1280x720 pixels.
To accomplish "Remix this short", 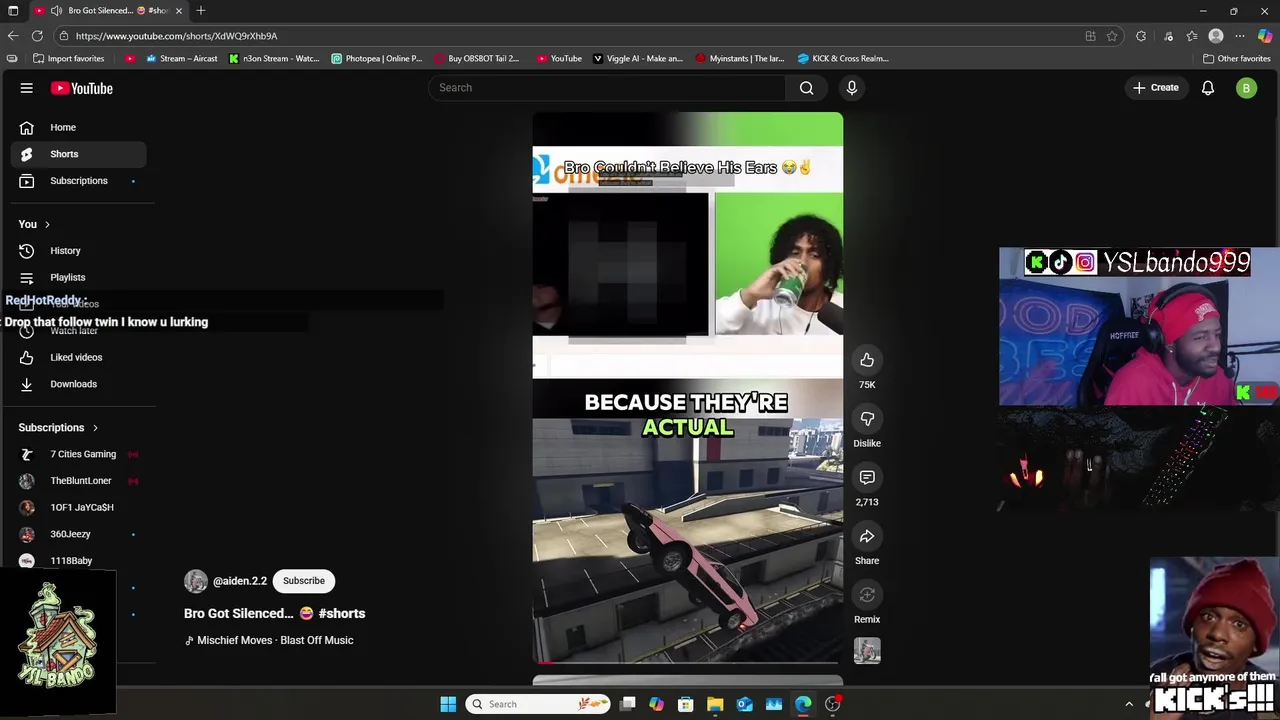I will 867,595.
